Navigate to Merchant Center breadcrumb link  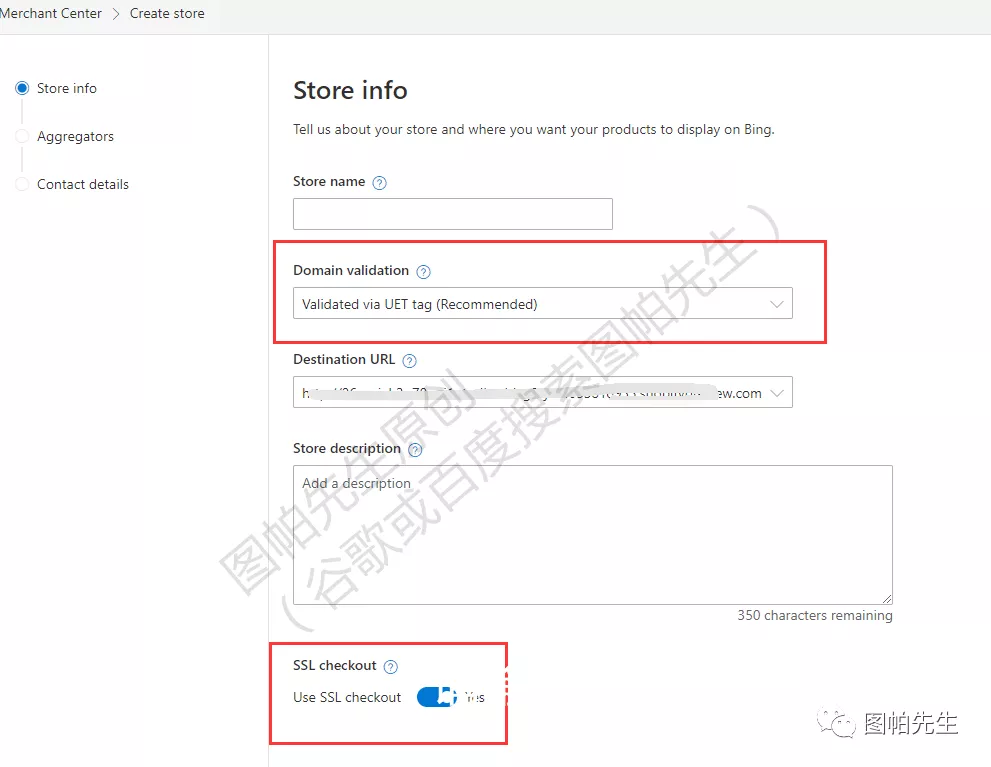[x=51, y=14]
